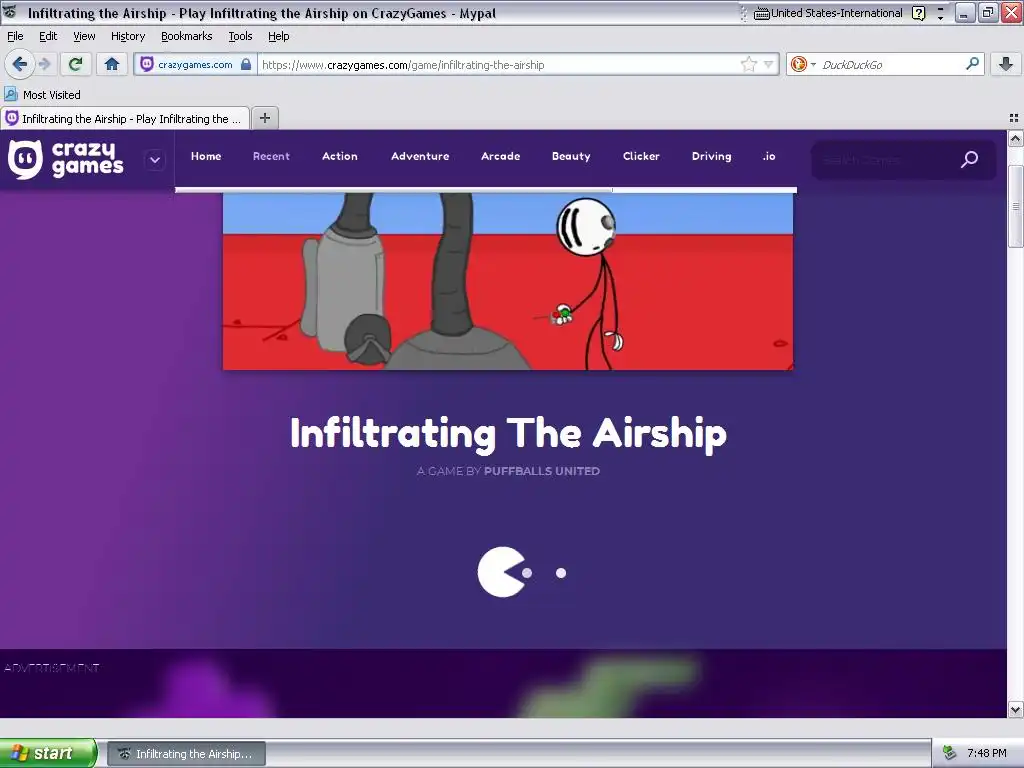Viewport: 1024px width, 768px height.
Task: Open the URL history dropdown arrow
Action: (x=769, y=64)
